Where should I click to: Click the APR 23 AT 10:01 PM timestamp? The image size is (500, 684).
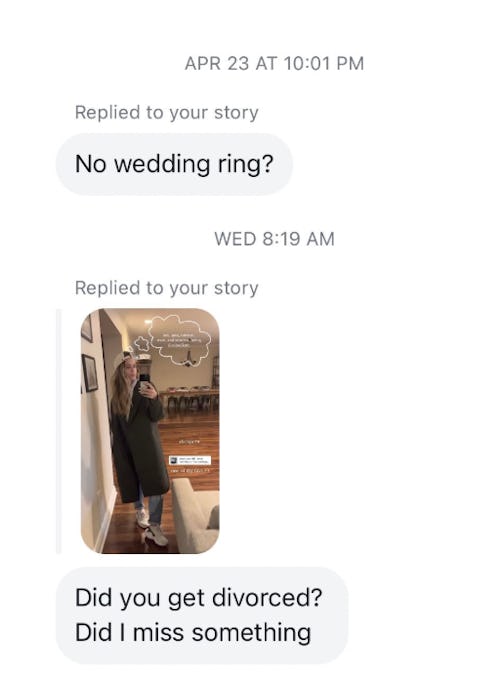pos(274,63)
